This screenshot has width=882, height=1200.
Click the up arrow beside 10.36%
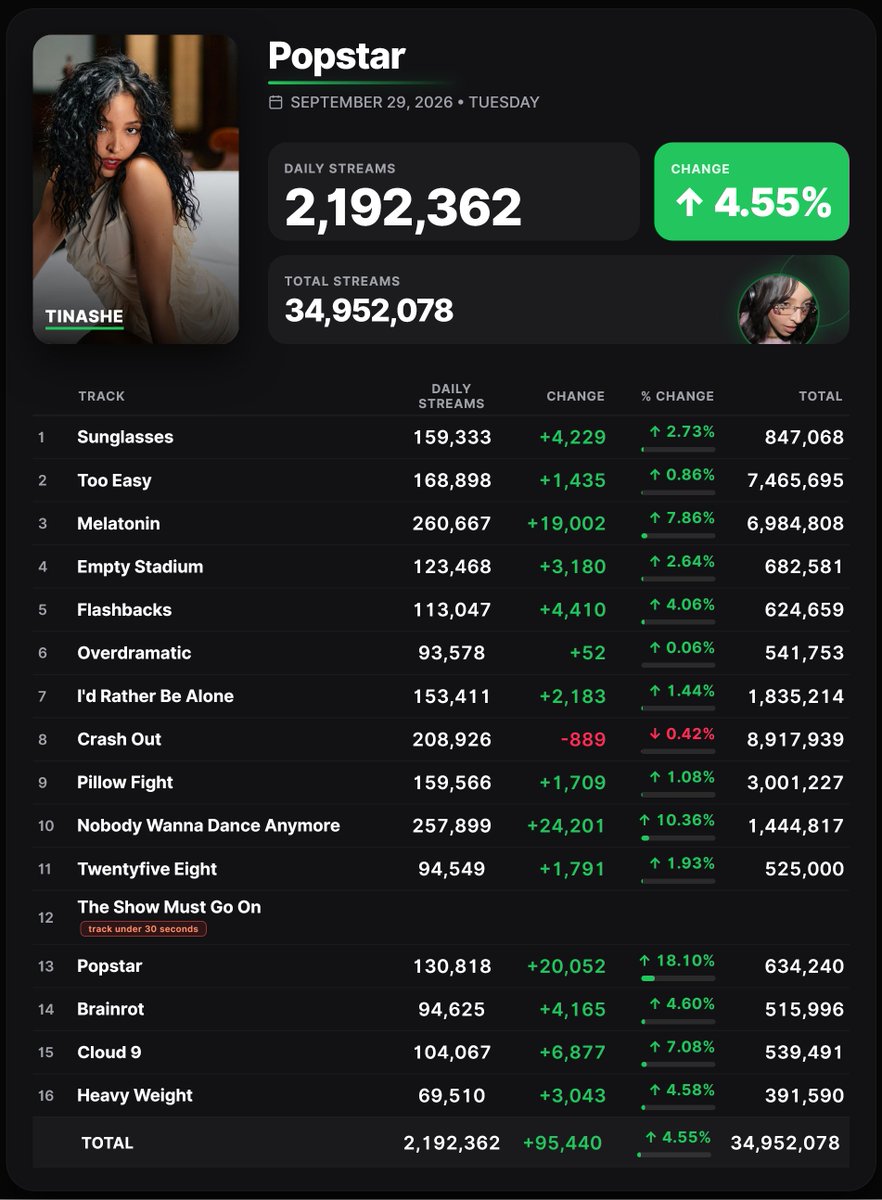click(x=645, y=820)
